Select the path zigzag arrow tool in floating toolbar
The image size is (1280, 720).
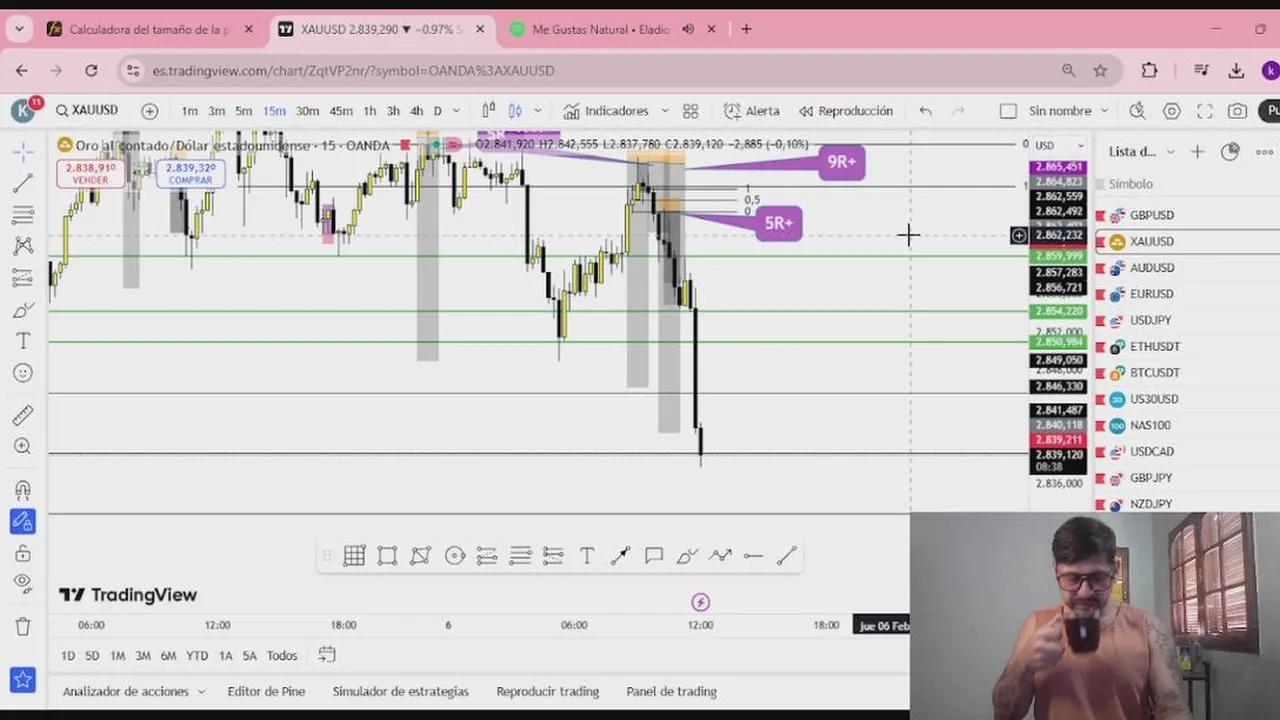pos(720,556)
